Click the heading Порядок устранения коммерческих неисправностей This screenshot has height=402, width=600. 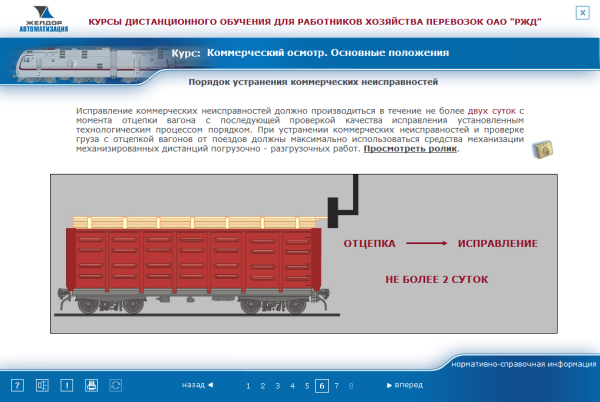click(313, 82)
